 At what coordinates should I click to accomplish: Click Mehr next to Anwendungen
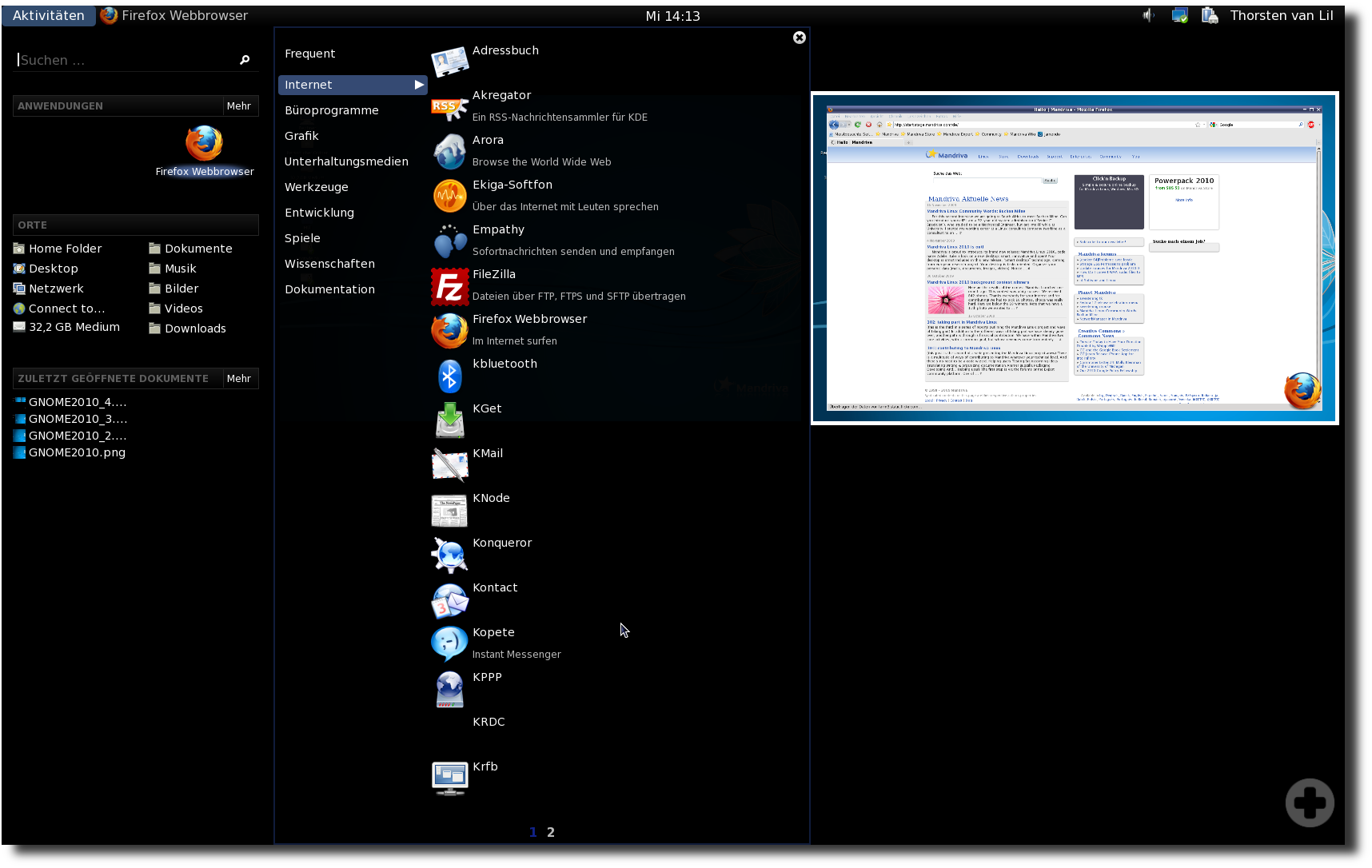pyautogui.click(x=239, y=106)
